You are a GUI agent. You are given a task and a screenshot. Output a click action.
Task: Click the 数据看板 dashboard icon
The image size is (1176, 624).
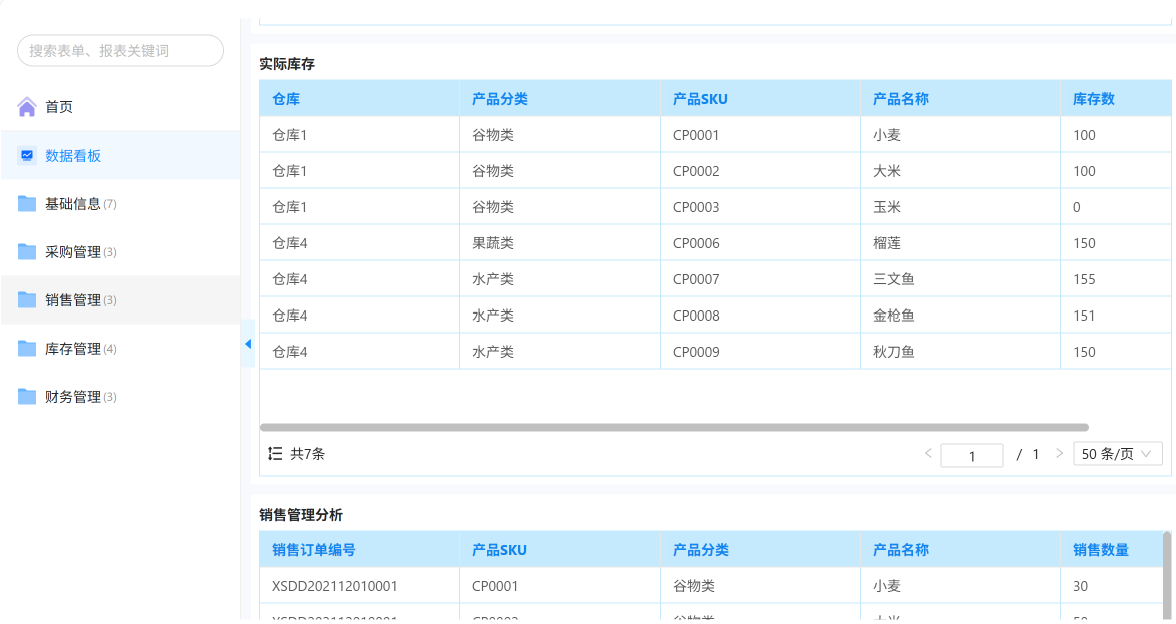tap(27, 155)
